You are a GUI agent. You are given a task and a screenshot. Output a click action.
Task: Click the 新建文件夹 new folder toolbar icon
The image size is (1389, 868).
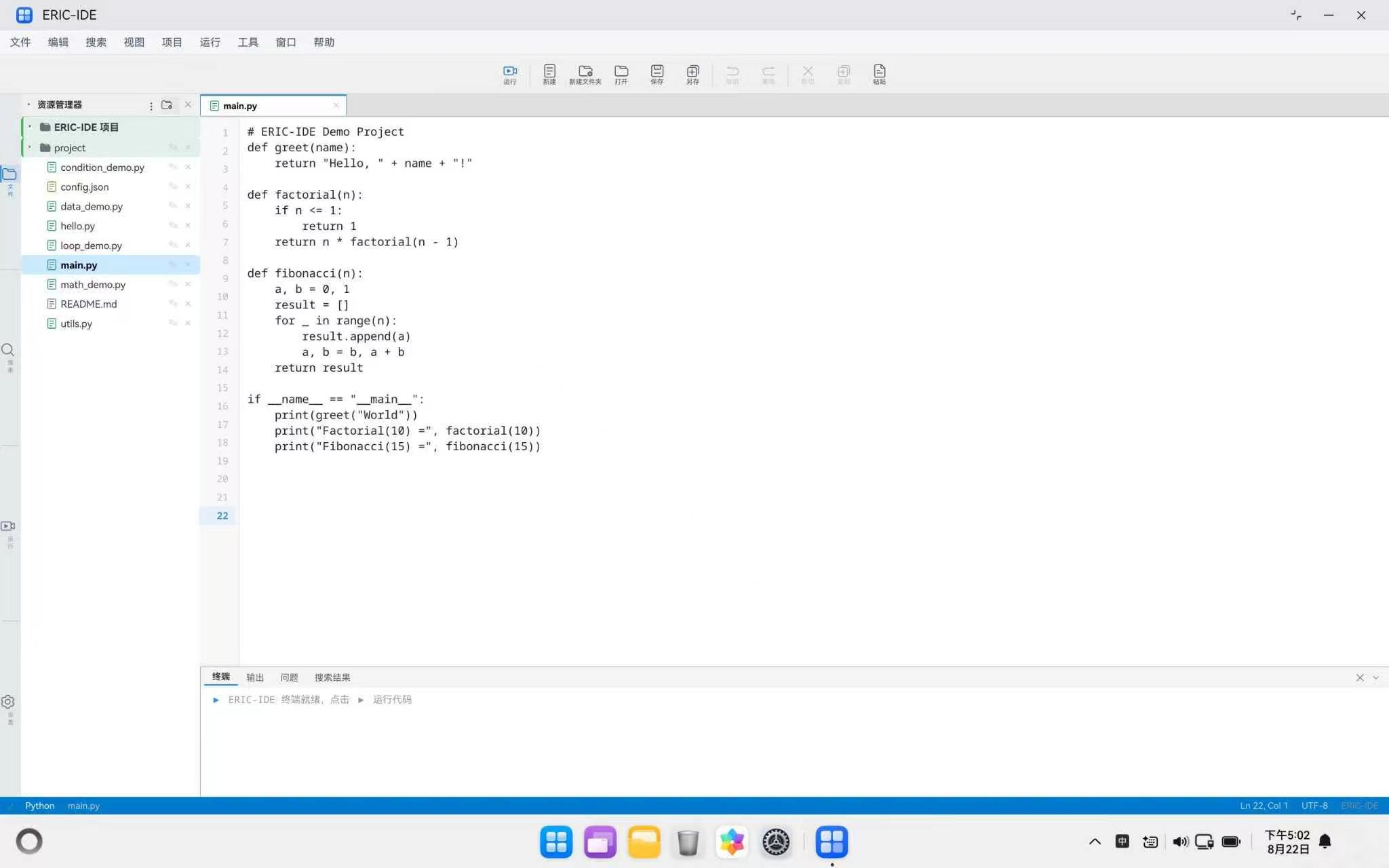[x=585, y=74]
